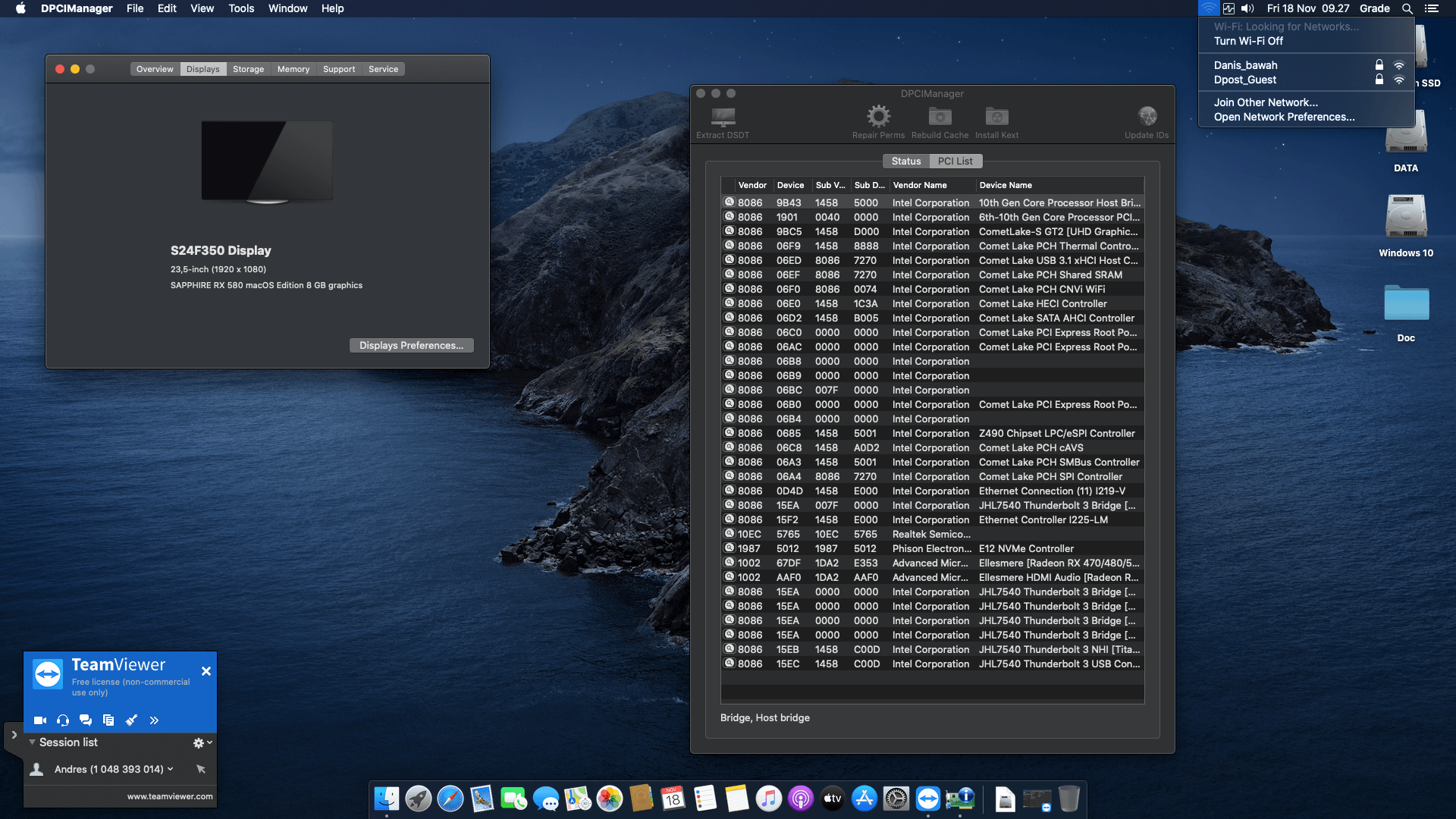Collapse the TeamViewer side panel arrow
The height and width of the screenshot is (819, 1456).
tap(14, 734)
